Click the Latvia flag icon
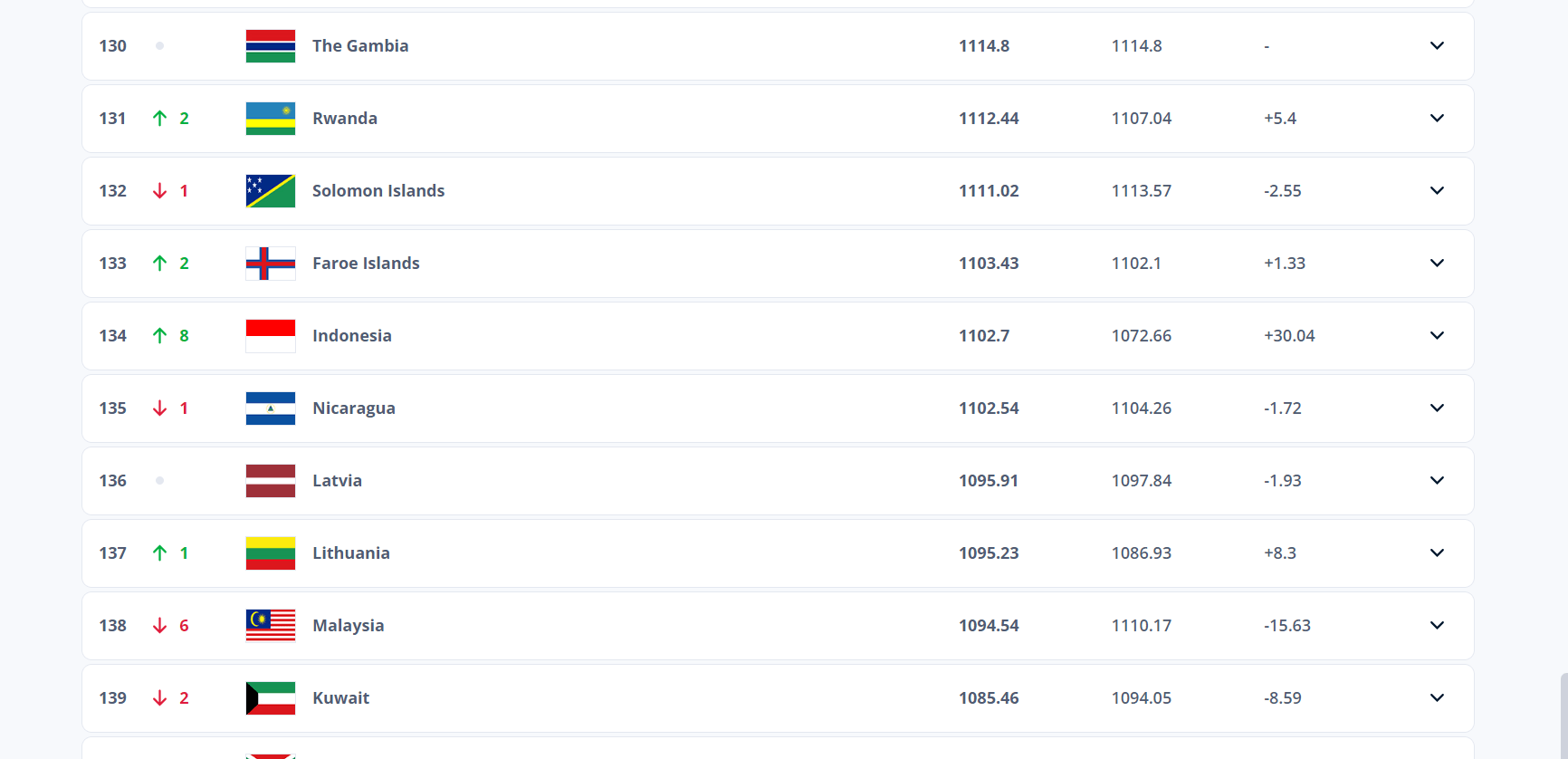Viewport: 1568px width, 759px height. pyautogui.click(x=270, y=481)
